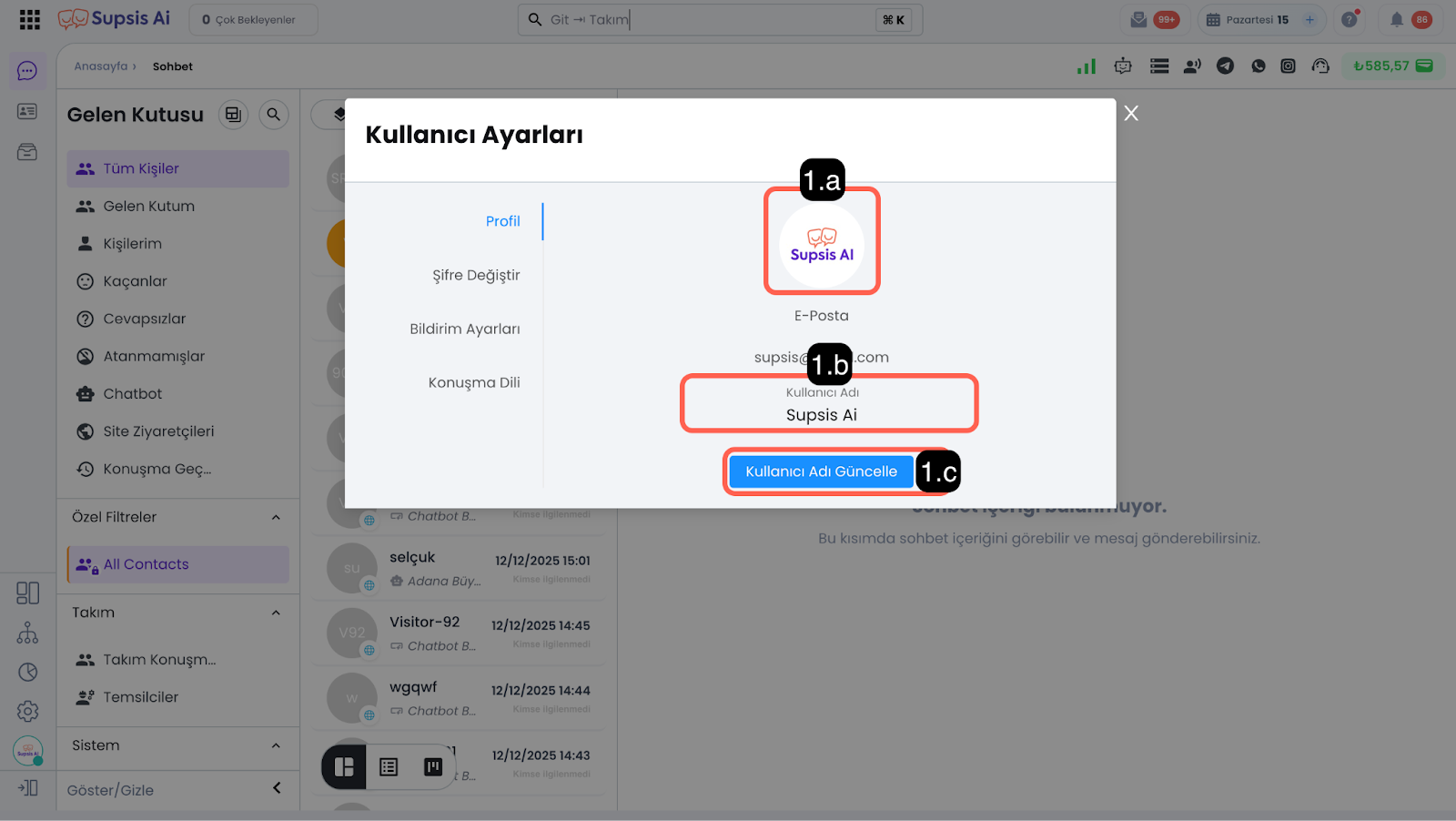
Task: Click the Kullanıcı Adı input field
Action: coord(828,414)
